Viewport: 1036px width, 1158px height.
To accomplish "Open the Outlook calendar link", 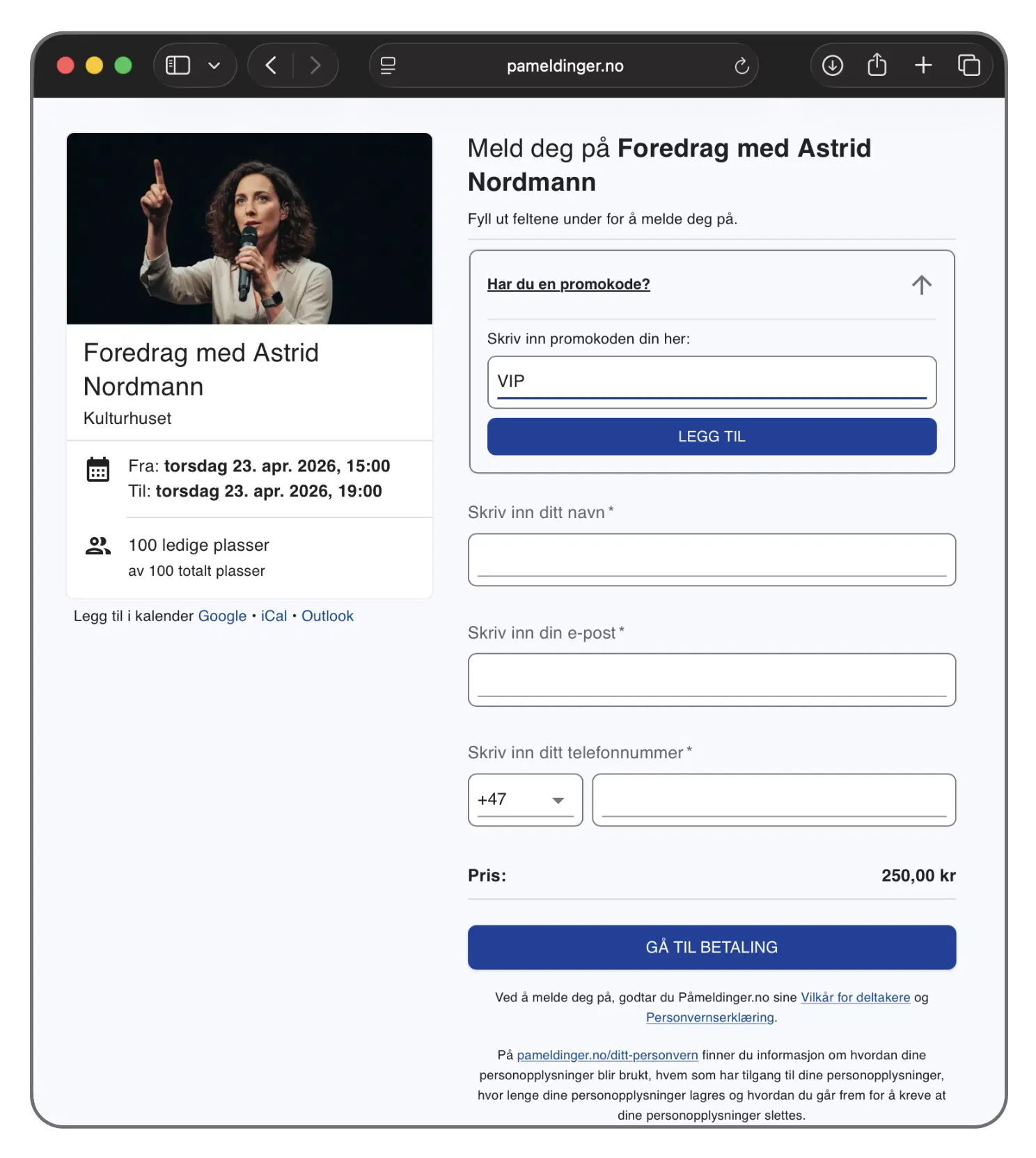I will tap(327, 616).
